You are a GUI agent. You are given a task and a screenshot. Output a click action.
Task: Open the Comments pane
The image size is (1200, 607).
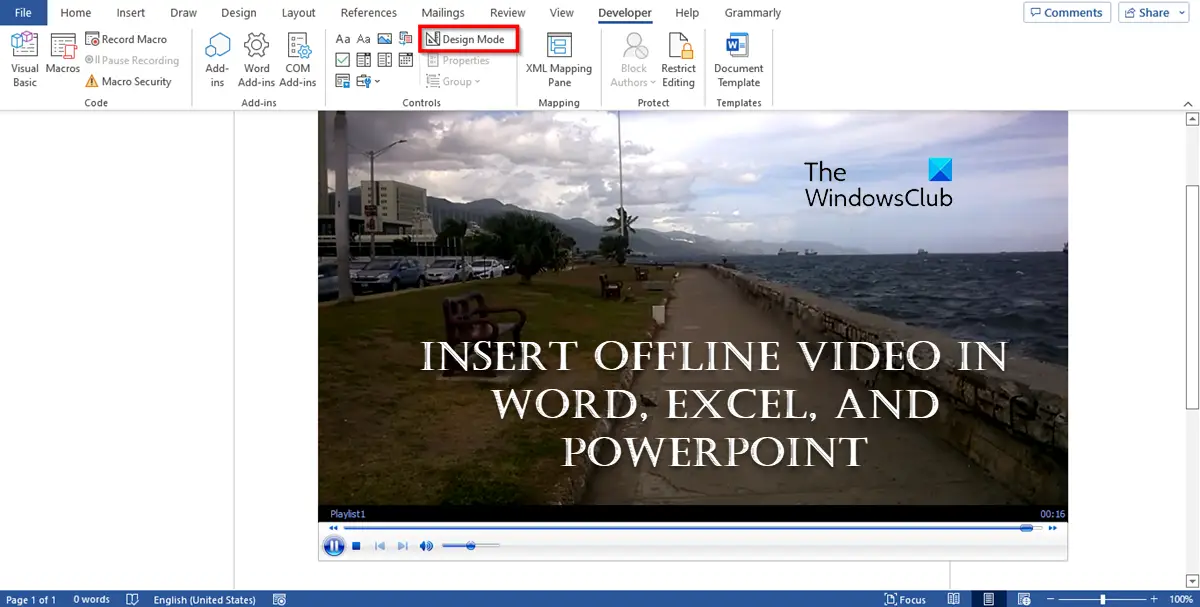tap(1067, 13)
